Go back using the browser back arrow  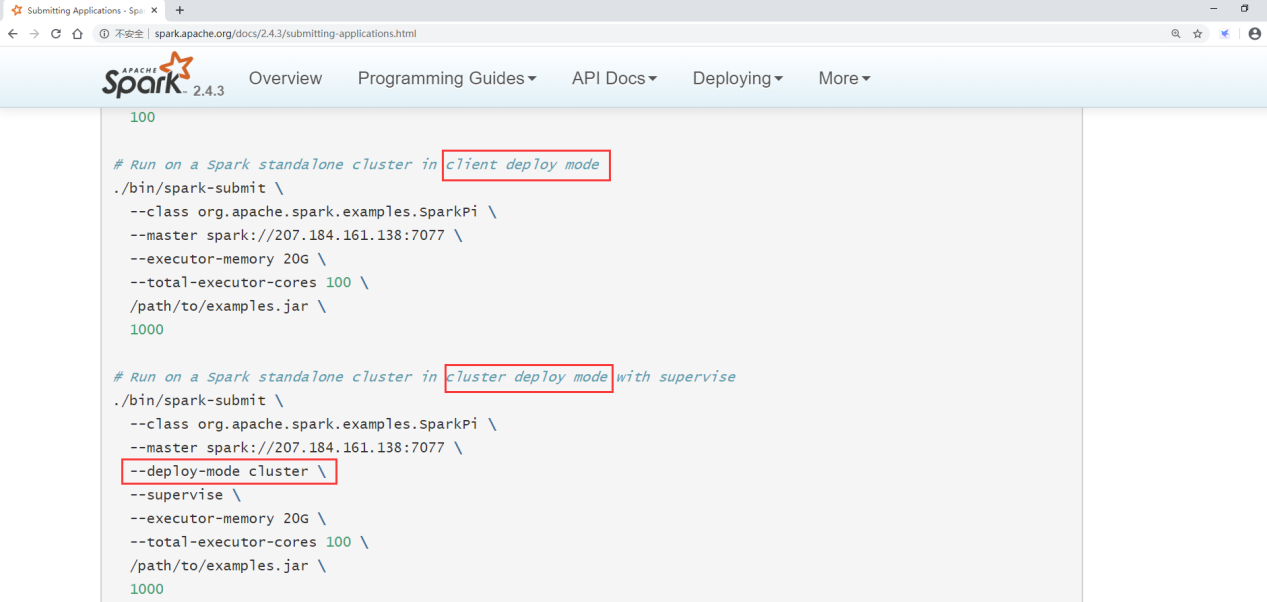[x=13, y=33]
